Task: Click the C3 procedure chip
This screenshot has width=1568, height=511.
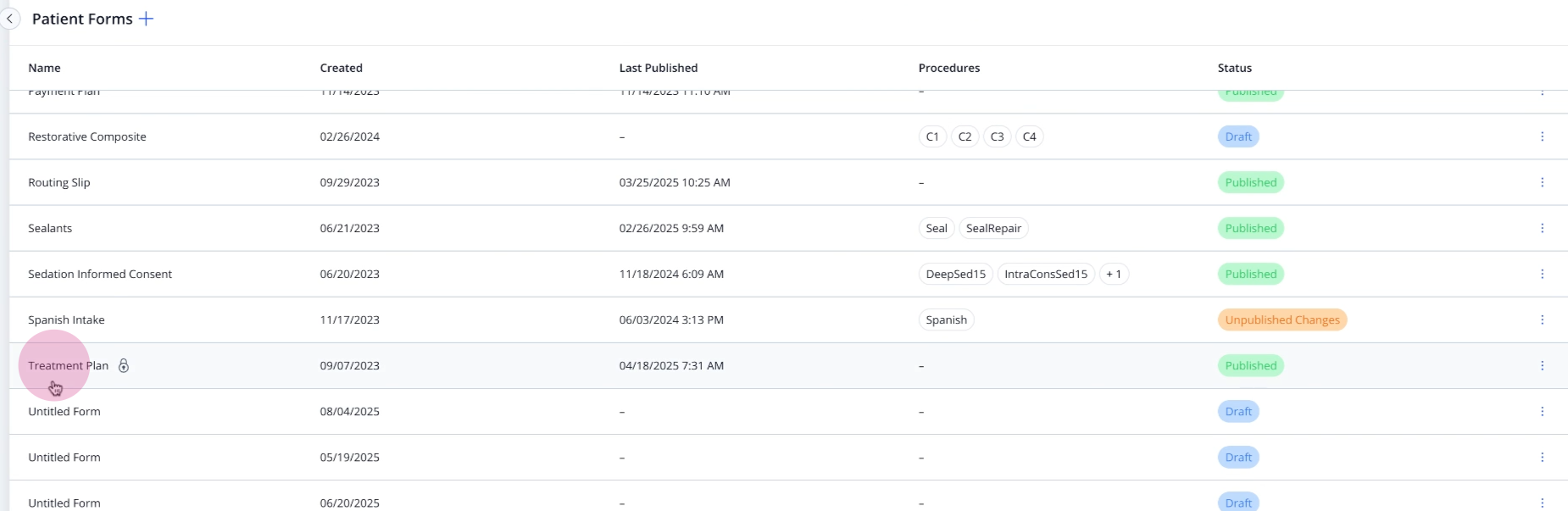Action: click(997, 136)
